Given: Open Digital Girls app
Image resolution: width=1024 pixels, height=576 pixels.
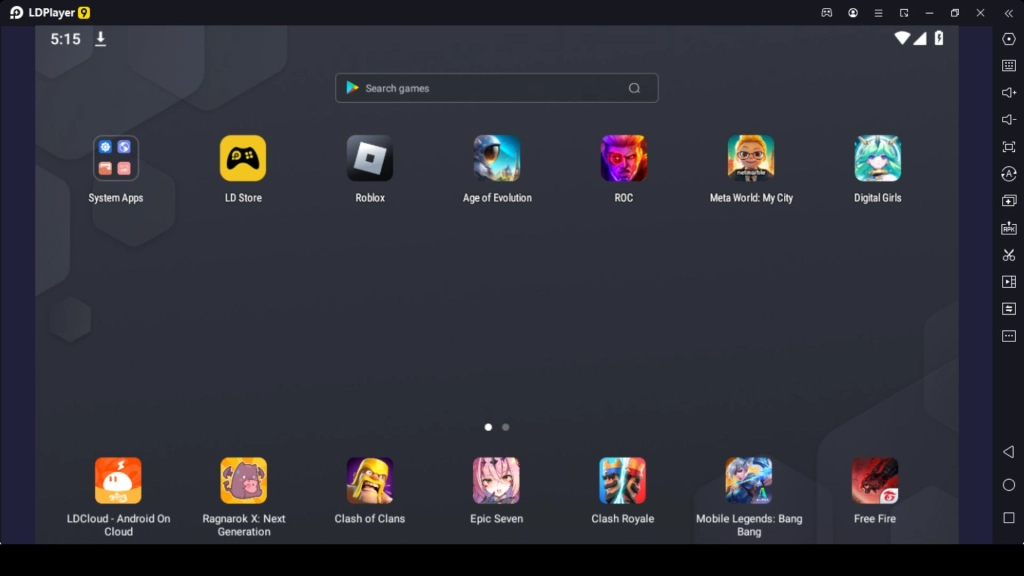Looking at the screenshot, I should pyautogui.click(x=878, y=158).
